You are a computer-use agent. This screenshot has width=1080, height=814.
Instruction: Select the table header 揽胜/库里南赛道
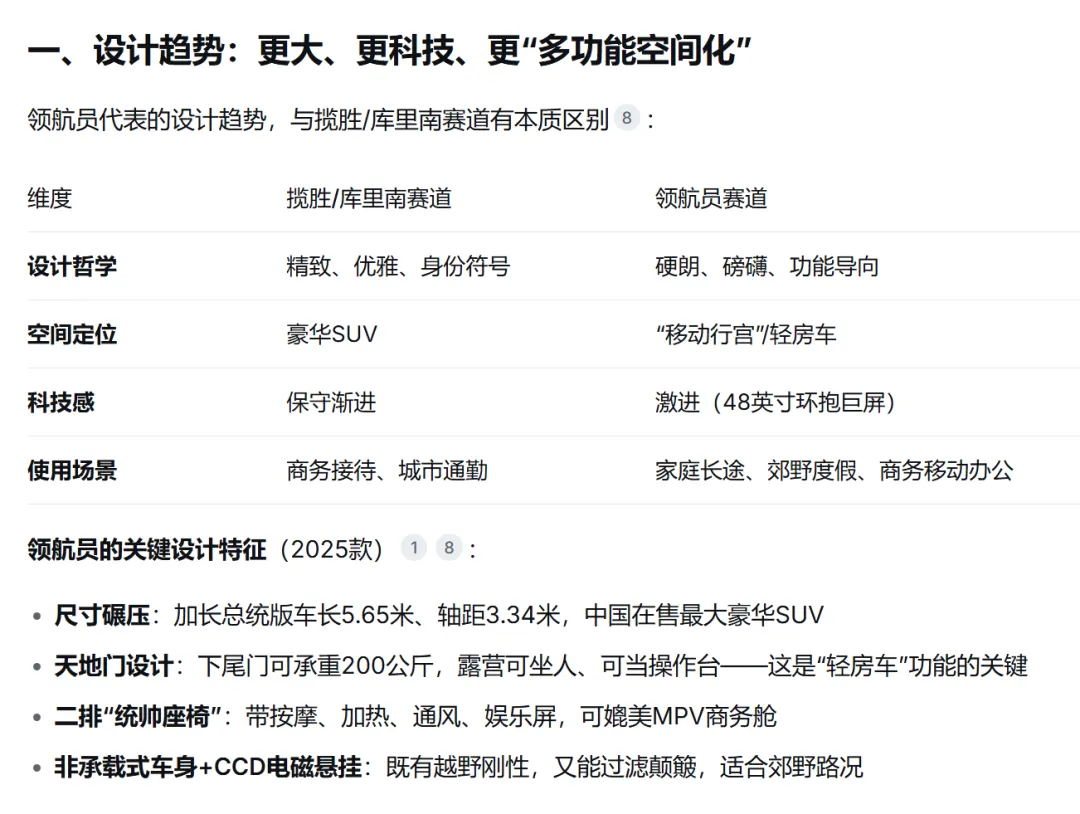(x=369, y=198)
